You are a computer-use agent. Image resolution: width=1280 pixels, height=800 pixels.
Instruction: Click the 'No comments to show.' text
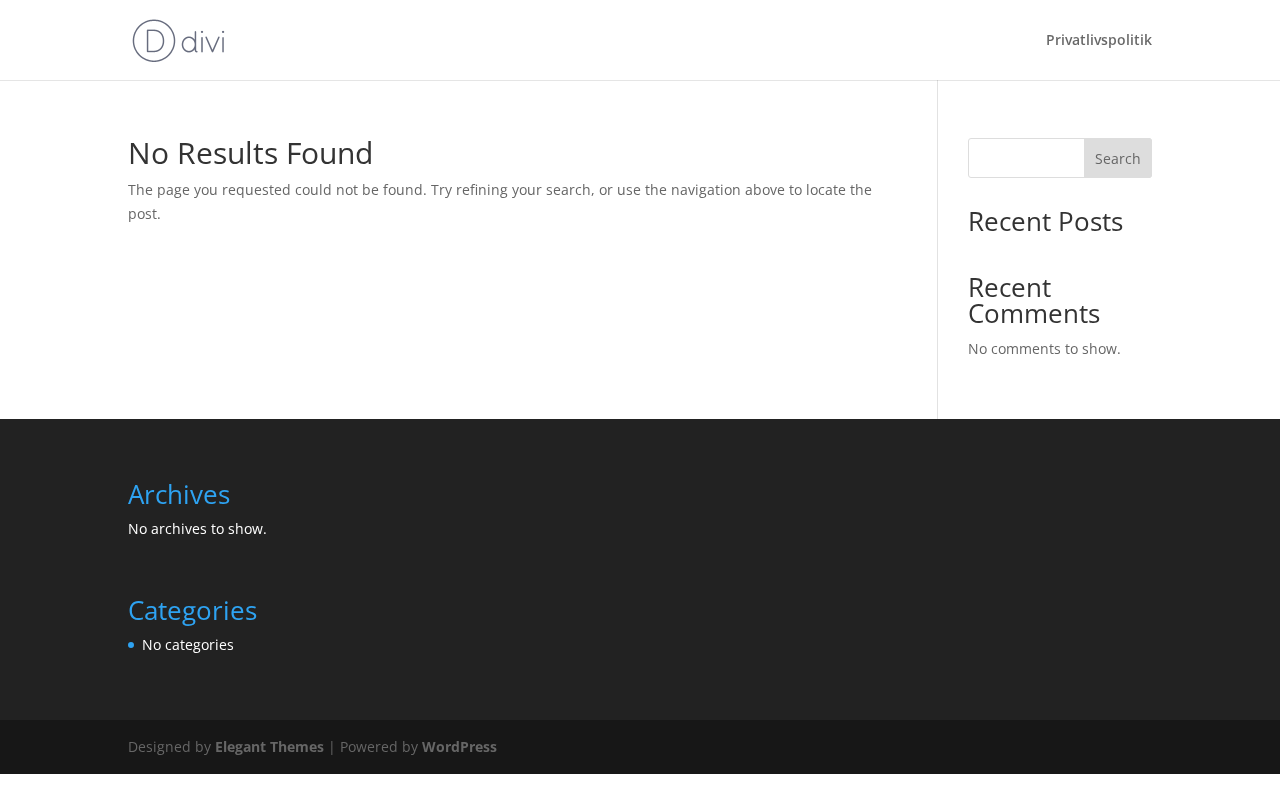click(1044, 349)
